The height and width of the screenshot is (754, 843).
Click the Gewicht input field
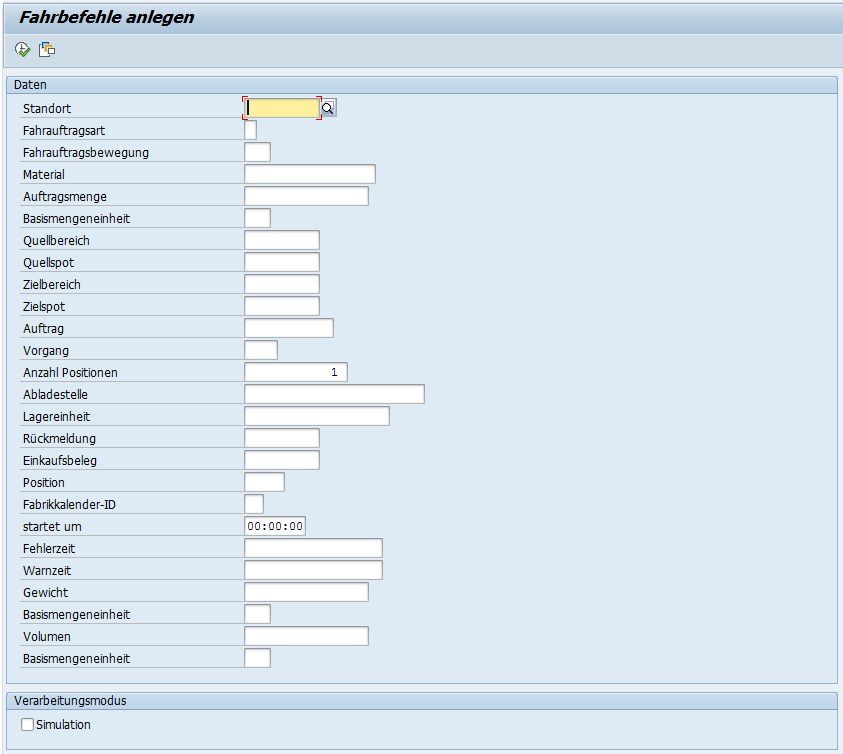(306, 592)
